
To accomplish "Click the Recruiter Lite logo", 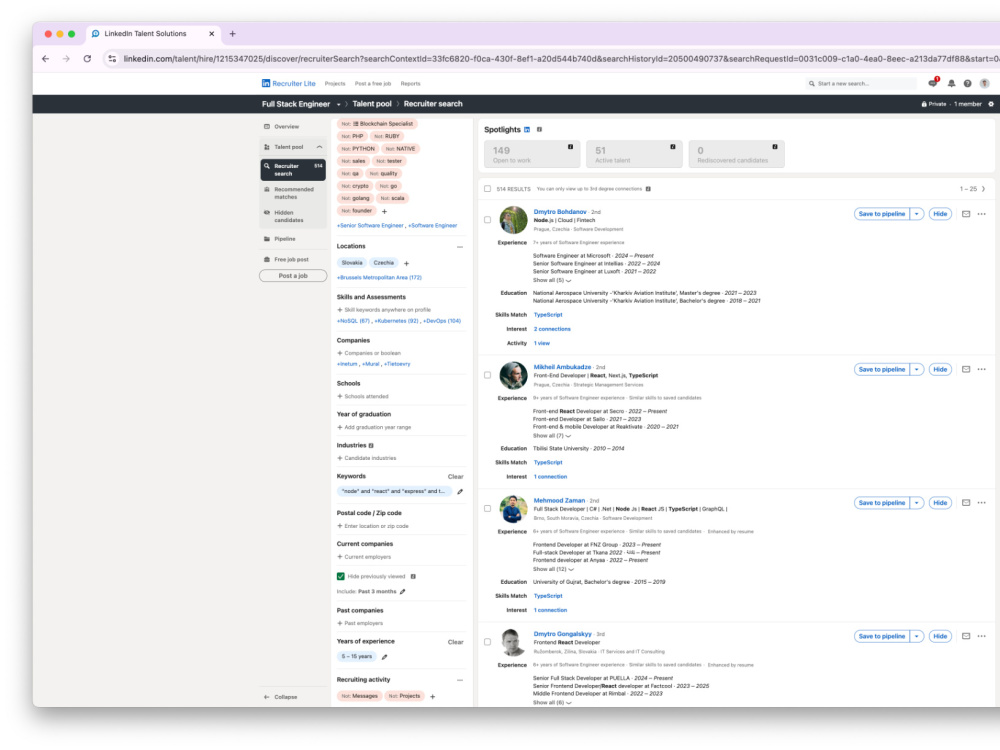I will (x=288, y=84).
